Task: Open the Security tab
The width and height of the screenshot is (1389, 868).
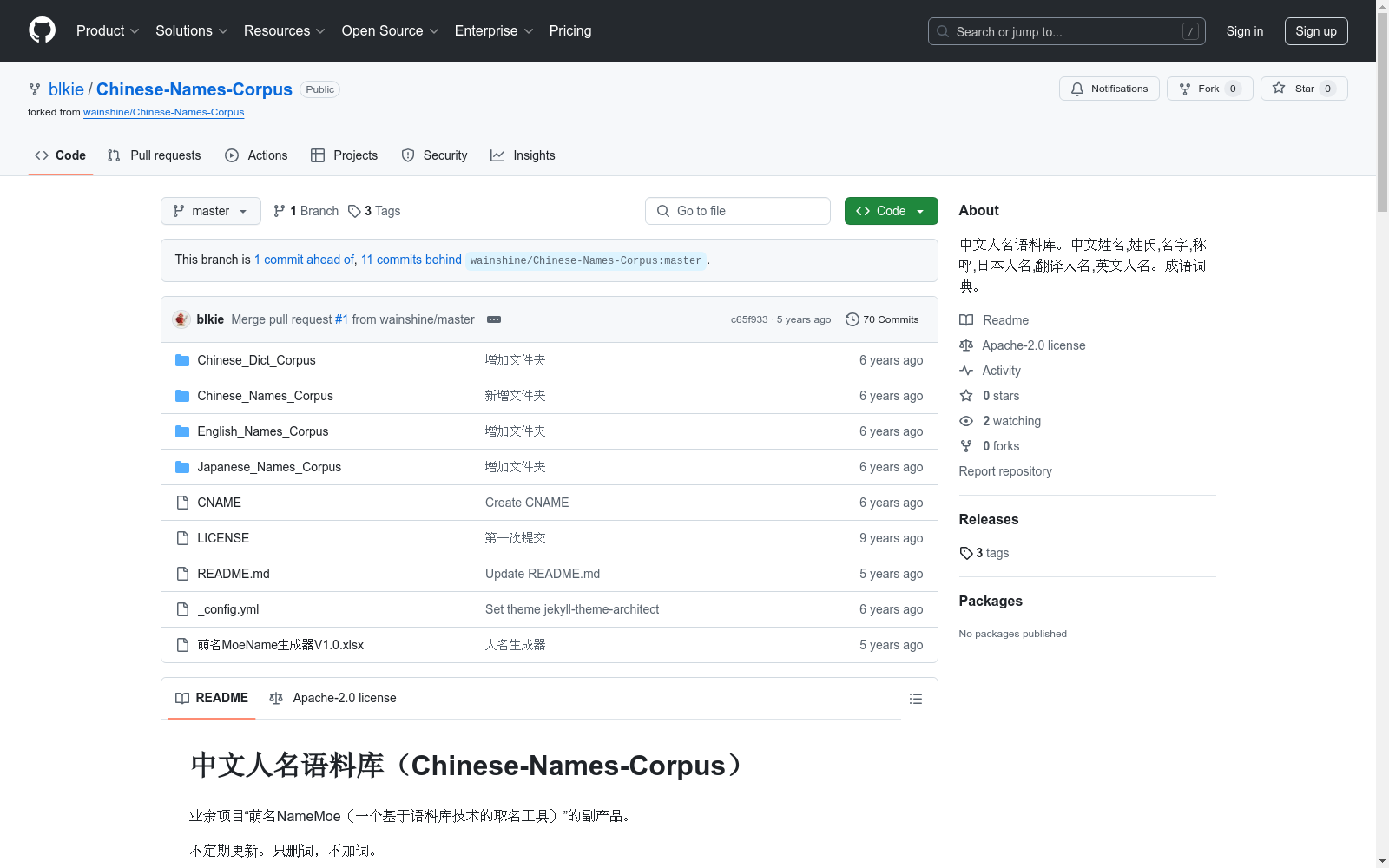Action: (434, 155)
